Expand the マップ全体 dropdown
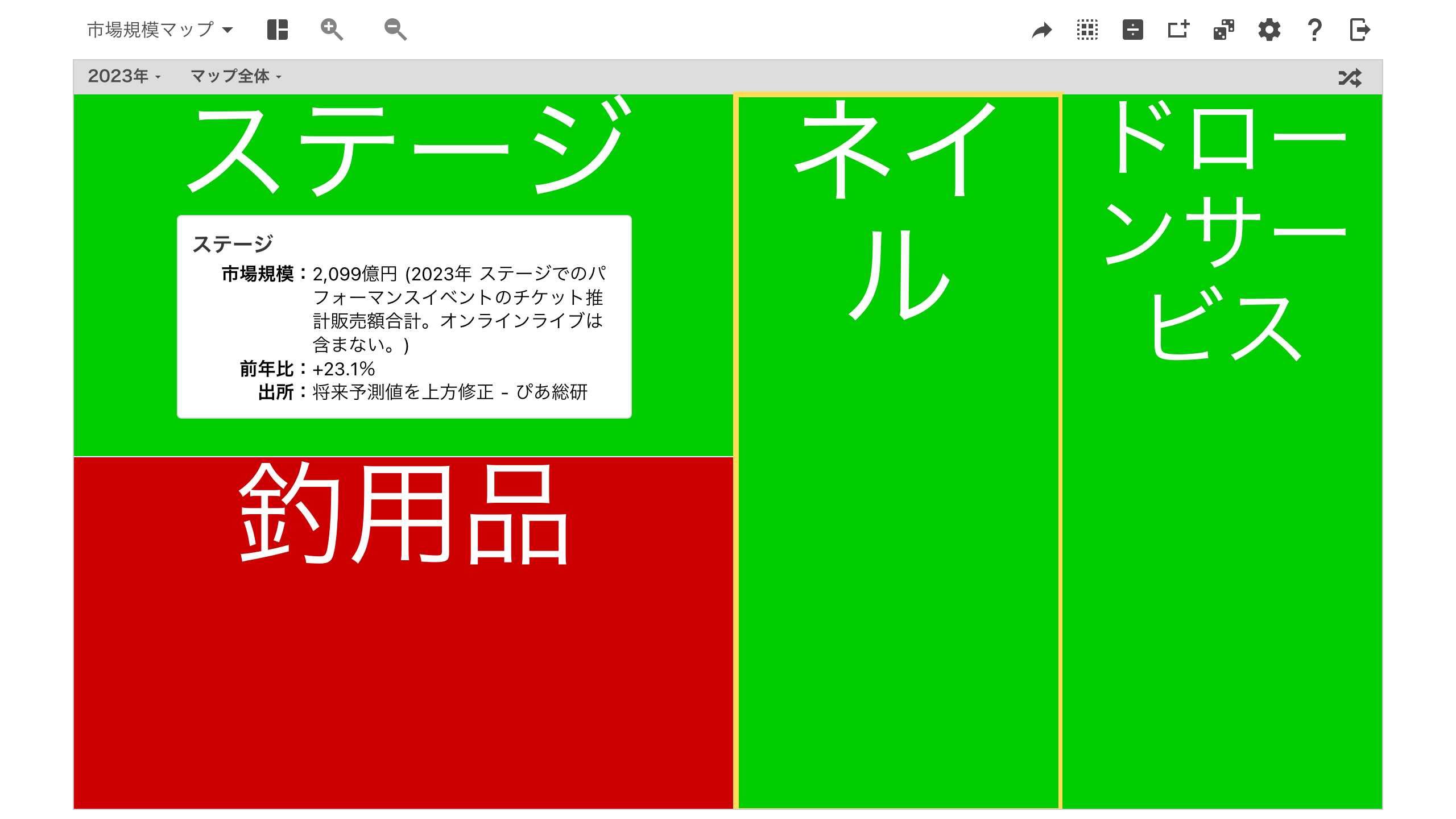Viewport: 1456px width, 819px height. coord(236,76)
